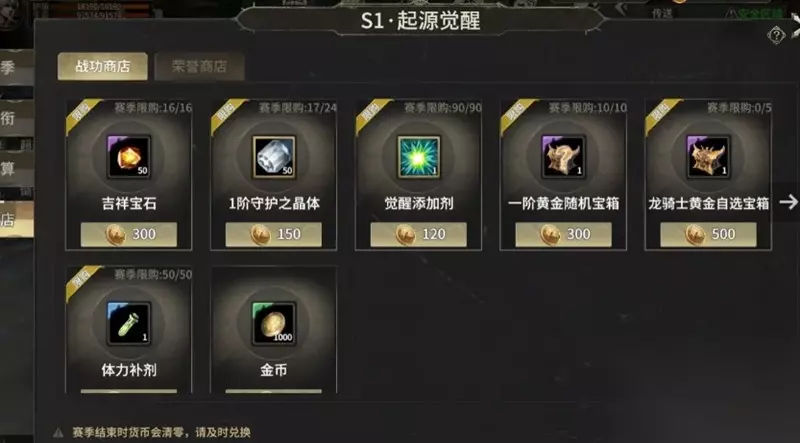Buy 1阶守护之晶体 for 150 coins
This screenshot has width=800, height=443.
pos(274,234)
